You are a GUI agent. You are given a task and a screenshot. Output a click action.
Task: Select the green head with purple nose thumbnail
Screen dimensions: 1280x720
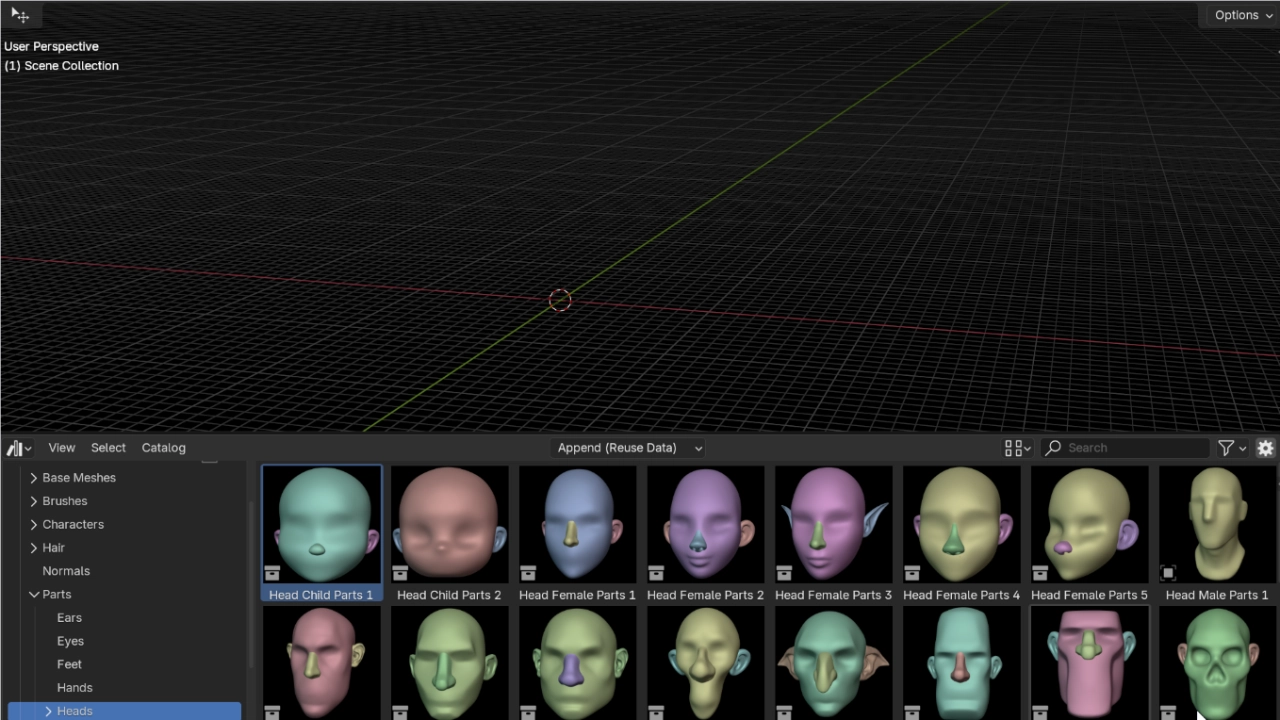577,663
